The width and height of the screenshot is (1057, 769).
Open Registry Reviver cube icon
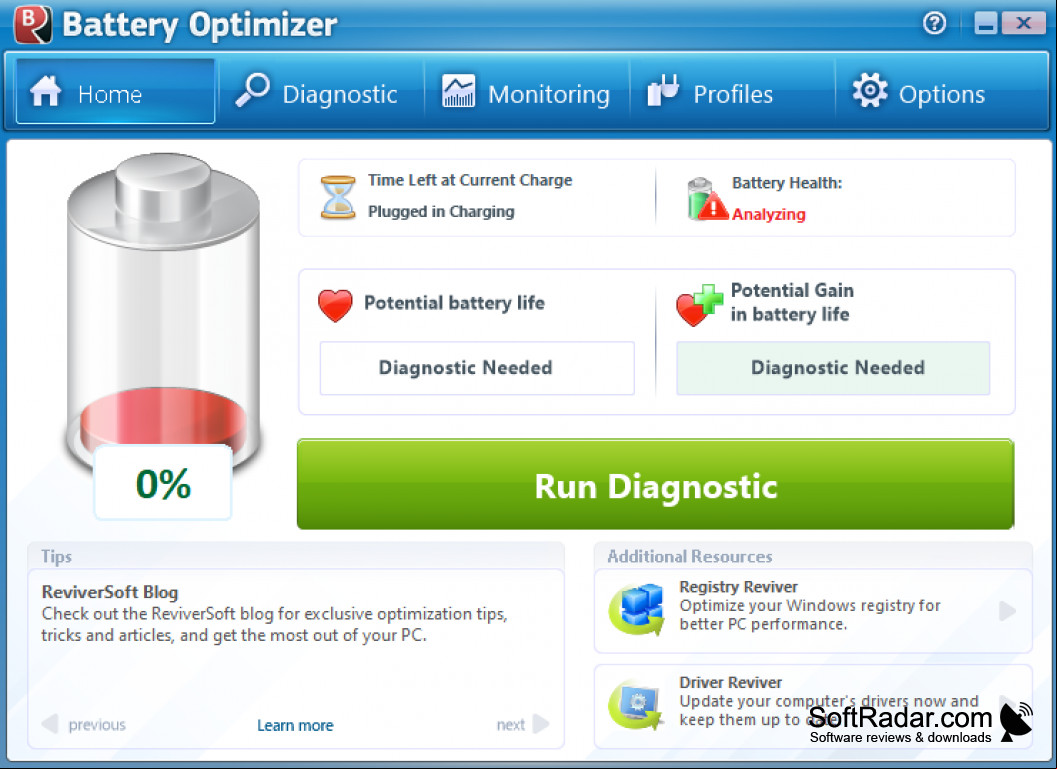tap(636, 609)
